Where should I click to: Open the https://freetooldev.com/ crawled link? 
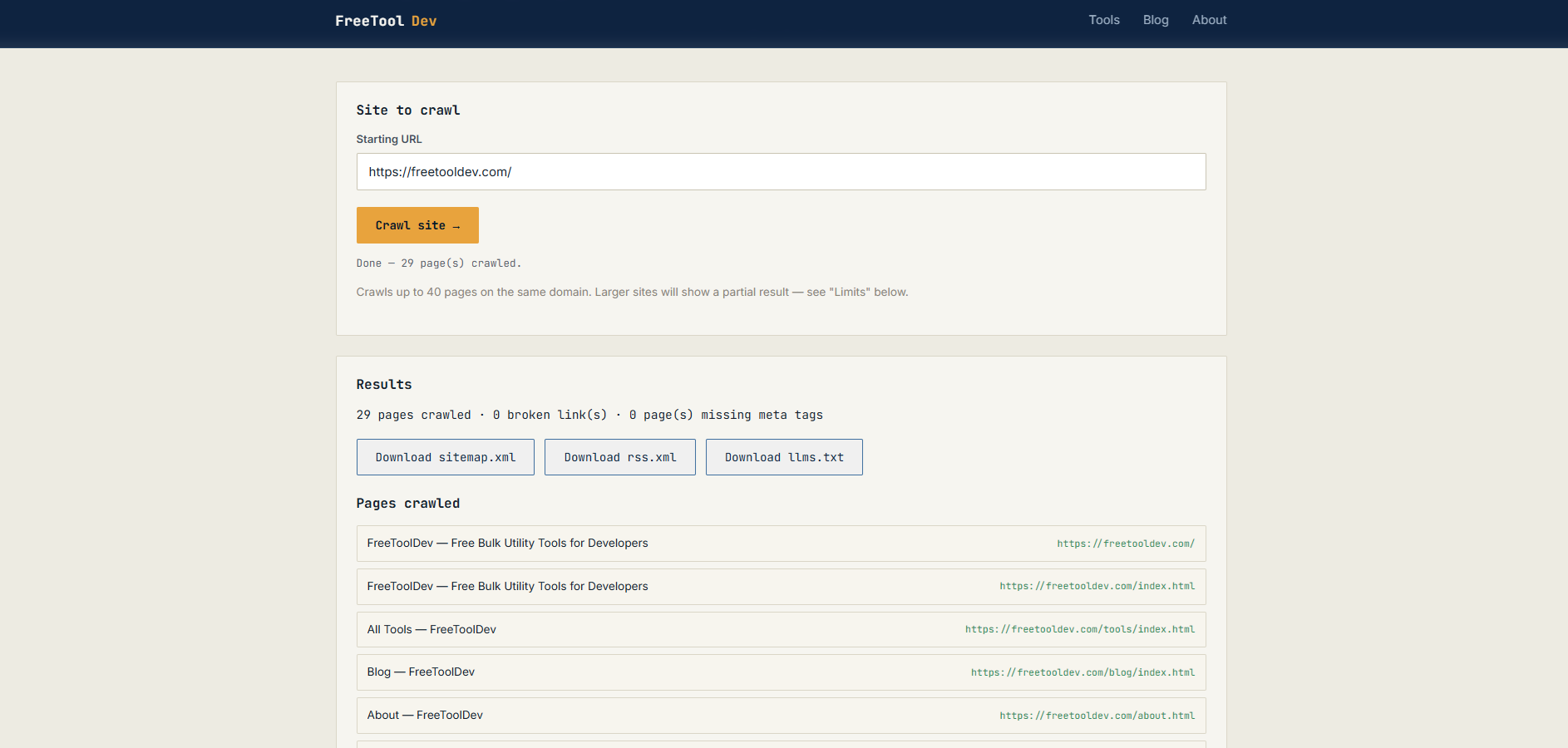(x=1126, y=544)
